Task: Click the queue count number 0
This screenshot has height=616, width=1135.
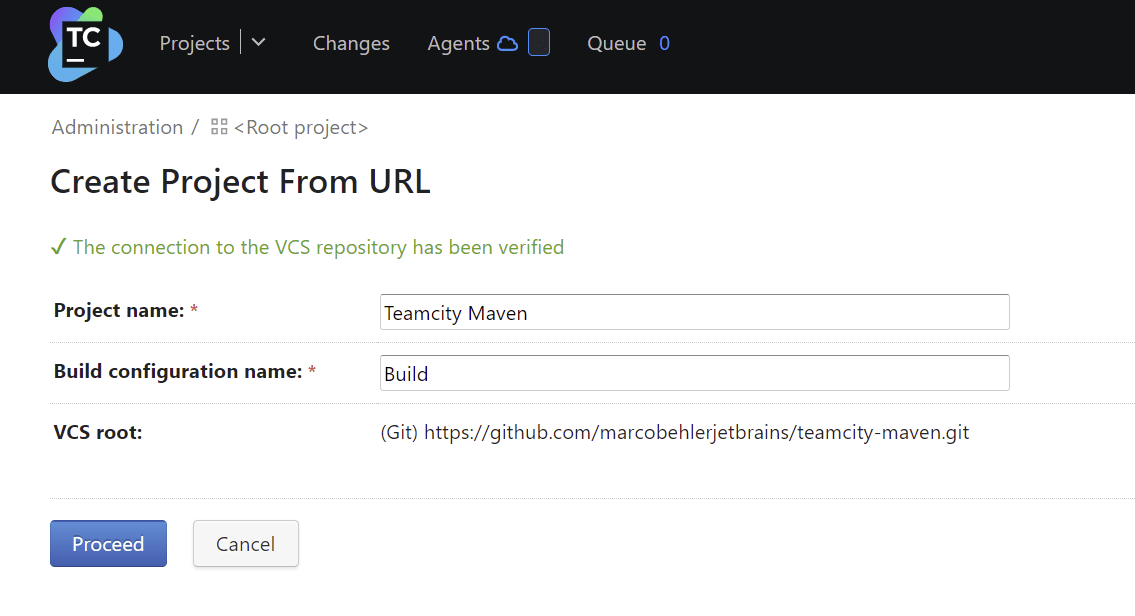Action: (x=665, y=43)
